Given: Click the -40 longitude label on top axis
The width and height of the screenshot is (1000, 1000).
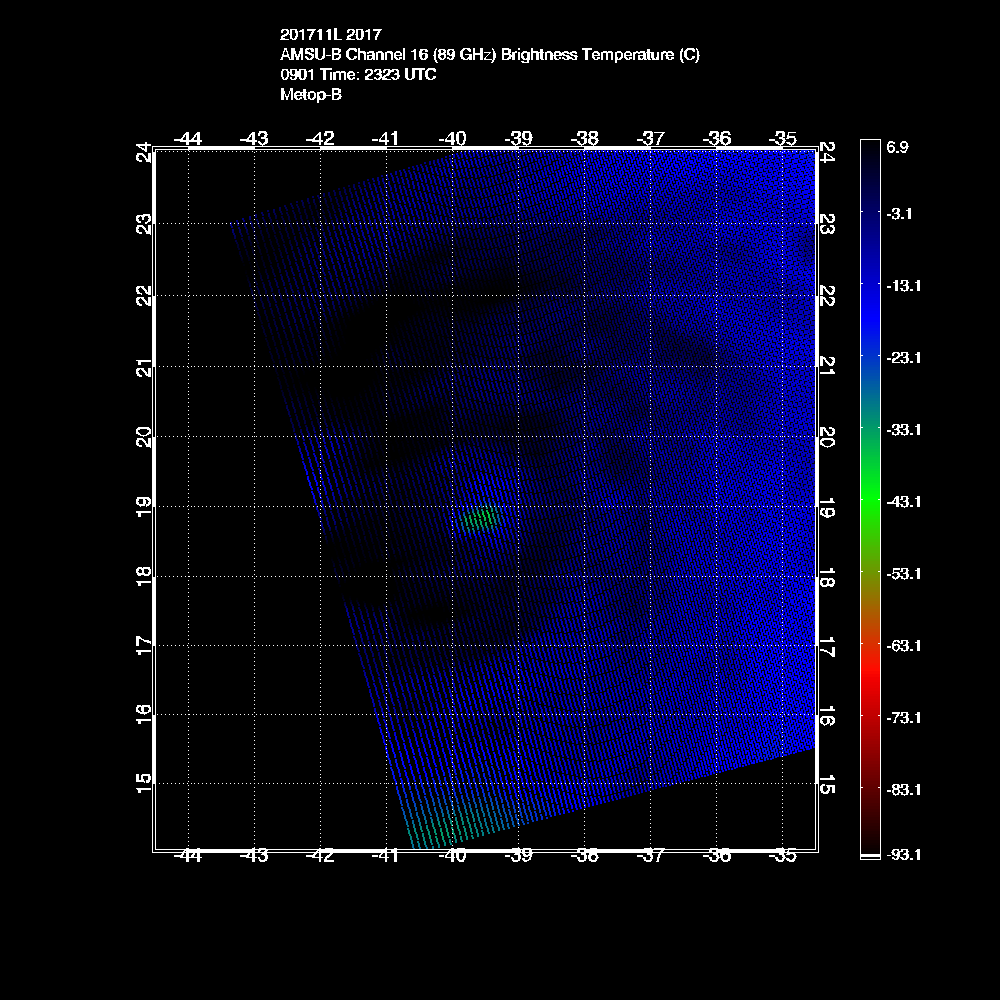Looking at the screenshot, I should pos(453,138).
